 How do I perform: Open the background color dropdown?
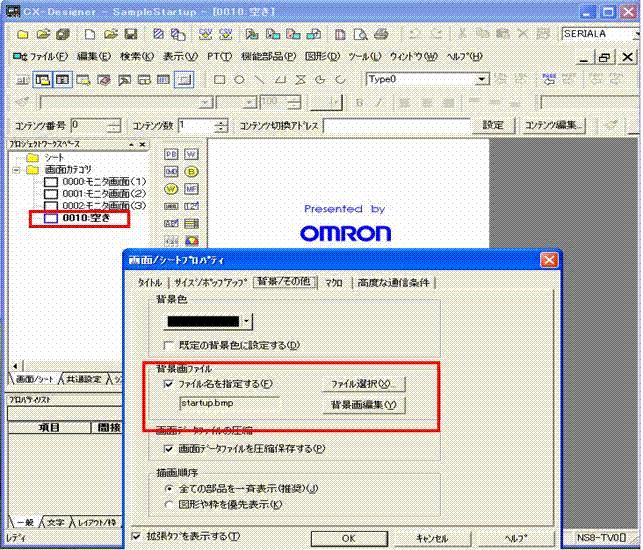pyautogui.click(x=247, y=321)
